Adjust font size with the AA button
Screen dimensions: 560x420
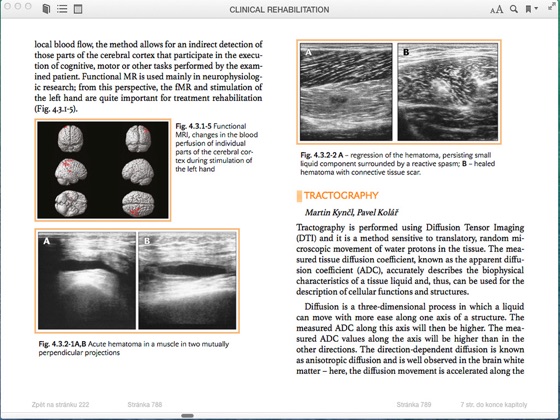coord(496,9)
